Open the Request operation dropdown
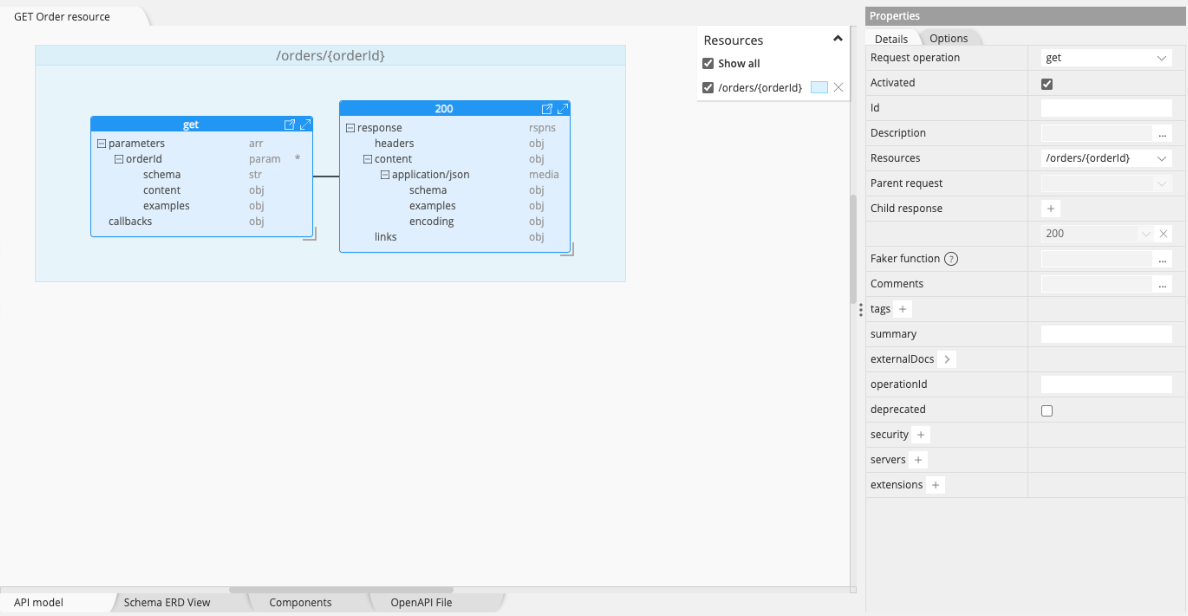Screen dimensions: 1188x616 click(1161, 57)
